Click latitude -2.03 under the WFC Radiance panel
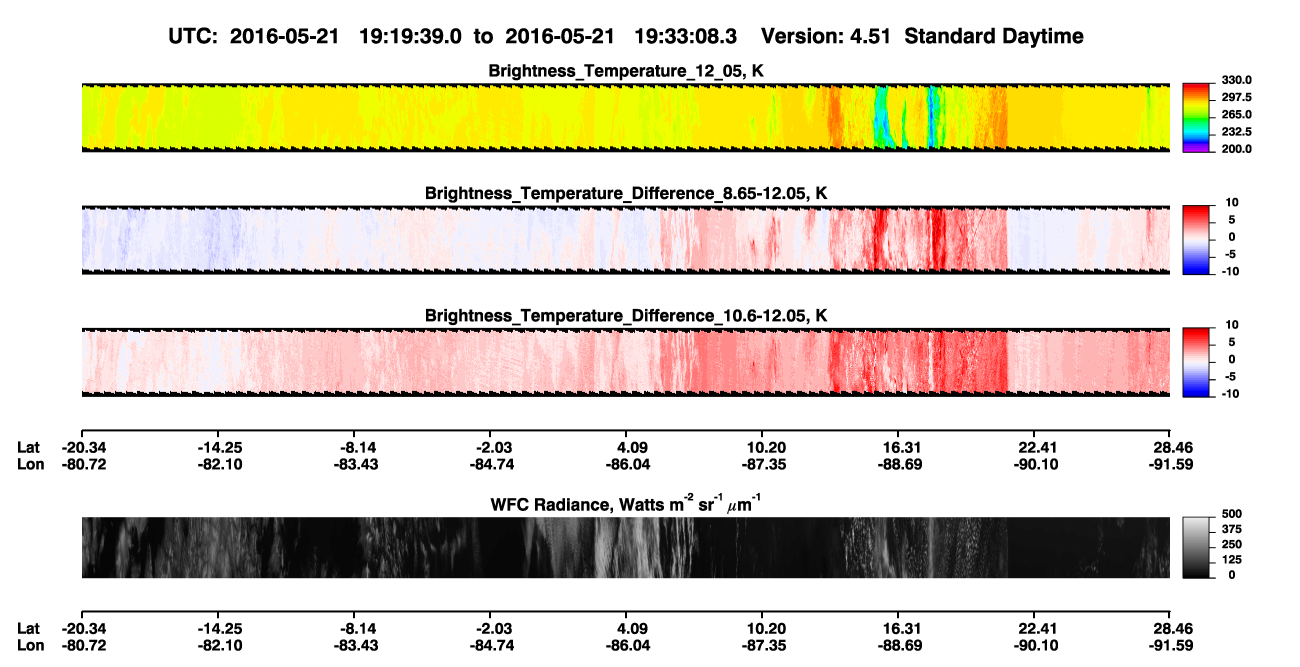The image size is (1300, 667). 490,630
